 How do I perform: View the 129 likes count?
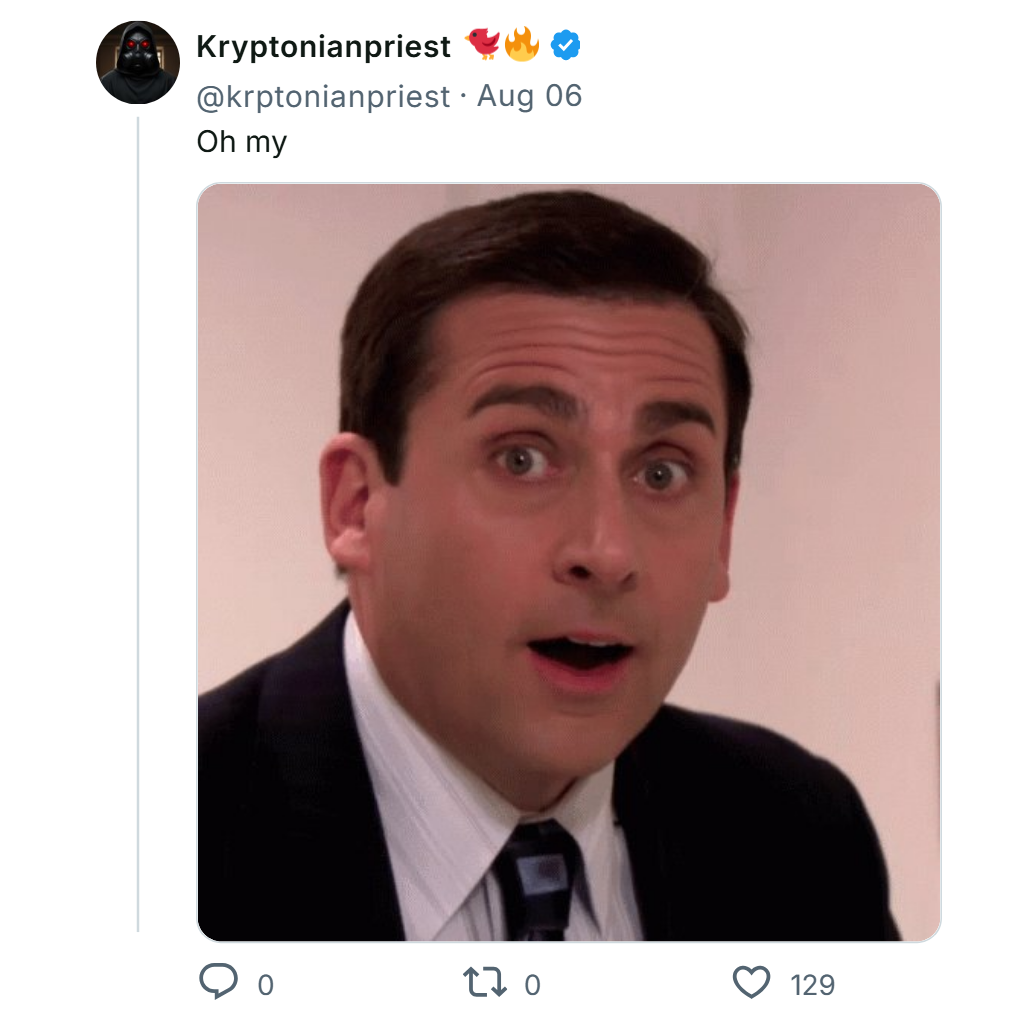click(x=812, y=985)
